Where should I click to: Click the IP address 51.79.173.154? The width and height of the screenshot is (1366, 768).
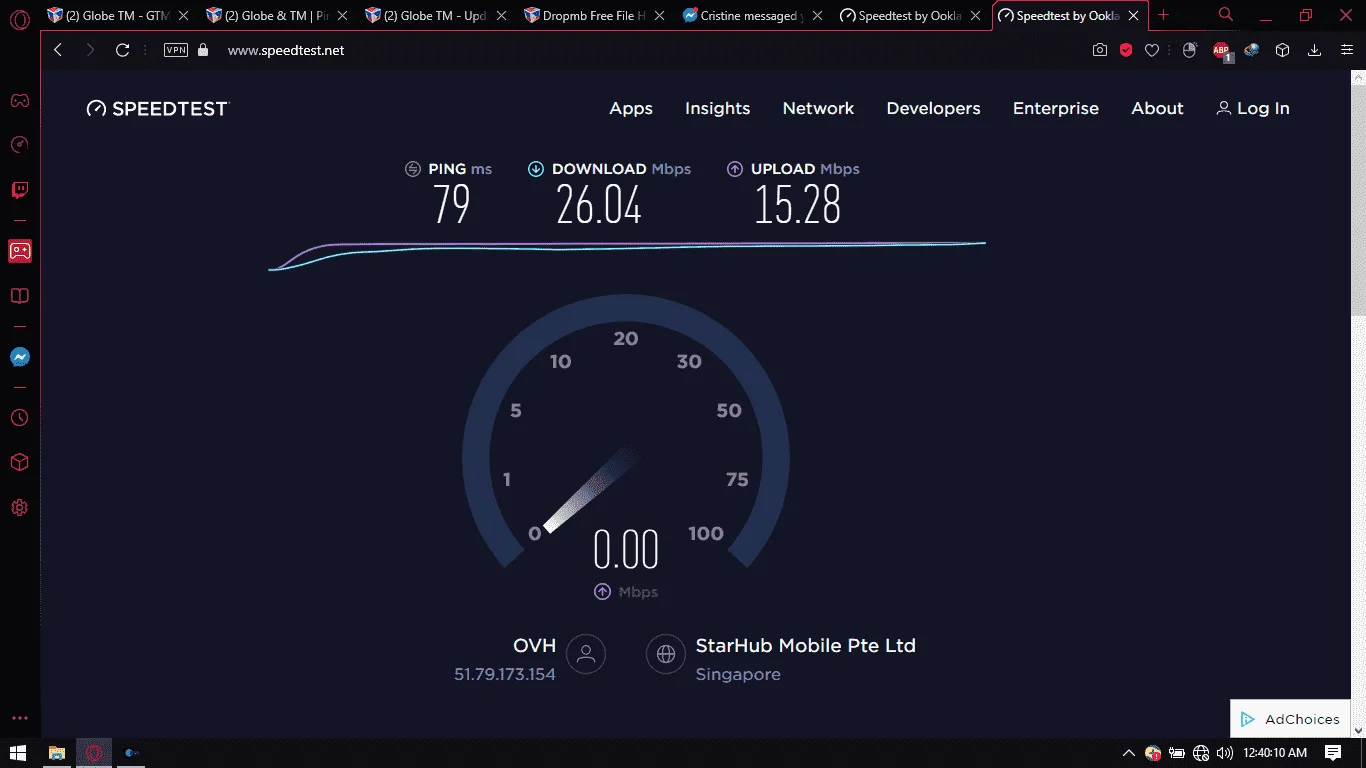click(505, 675)
